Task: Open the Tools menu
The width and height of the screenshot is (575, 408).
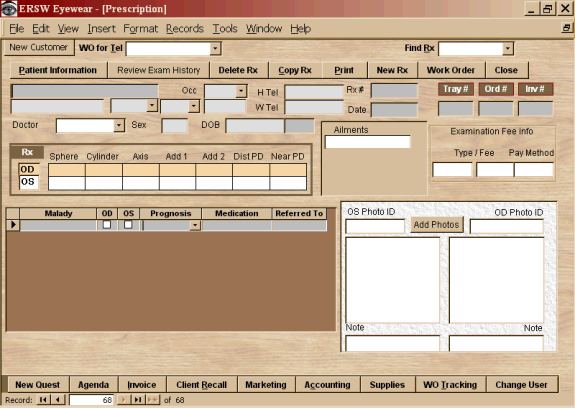Action: [225, 29]
